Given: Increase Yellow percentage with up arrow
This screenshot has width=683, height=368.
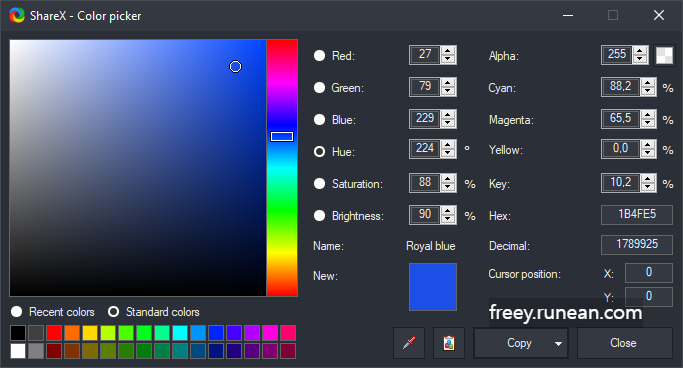Looking at the screenshot, I should 648,145.
